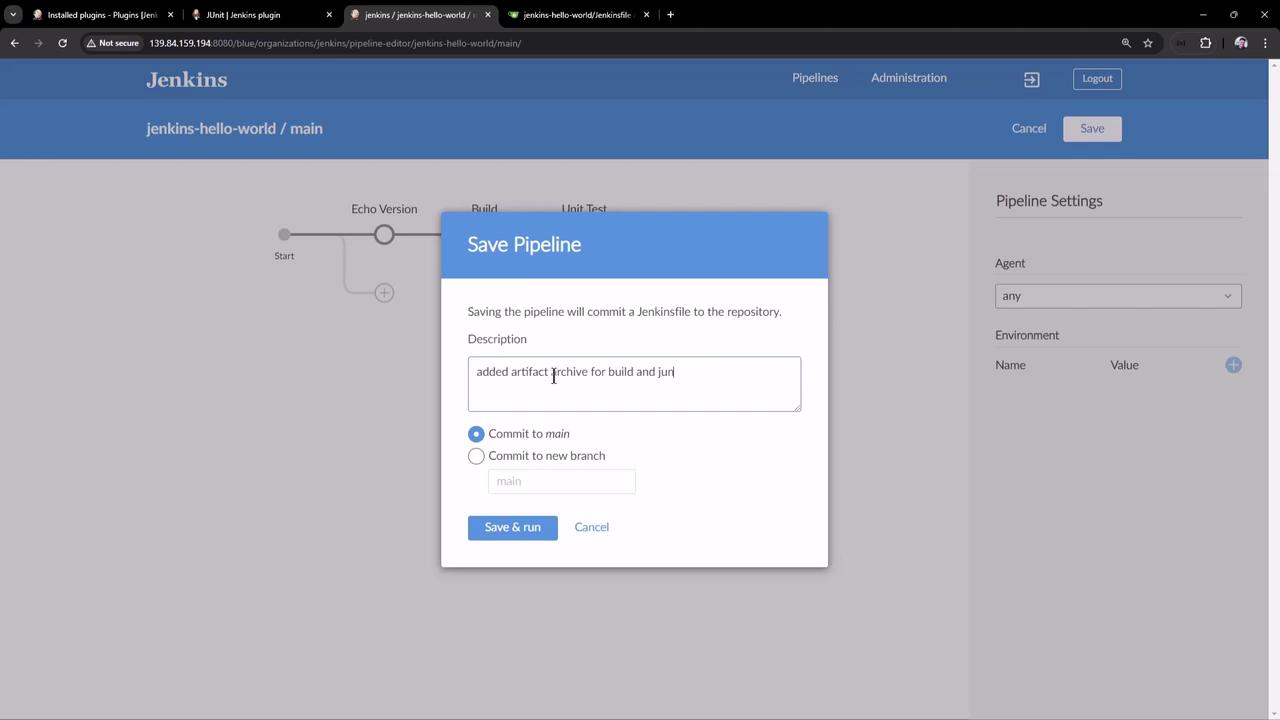Close the JUnit Jenkins plugin tab
Screen dimensions: 1280x720
(329, 15)
